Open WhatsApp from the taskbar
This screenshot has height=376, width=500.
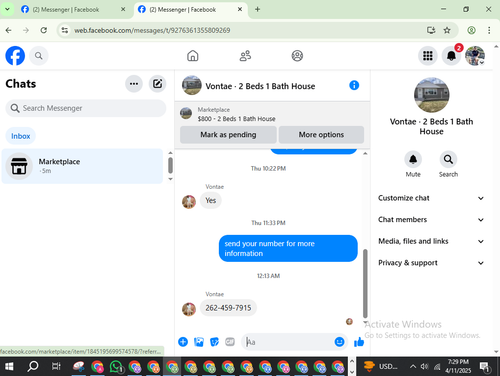point(116,367)
